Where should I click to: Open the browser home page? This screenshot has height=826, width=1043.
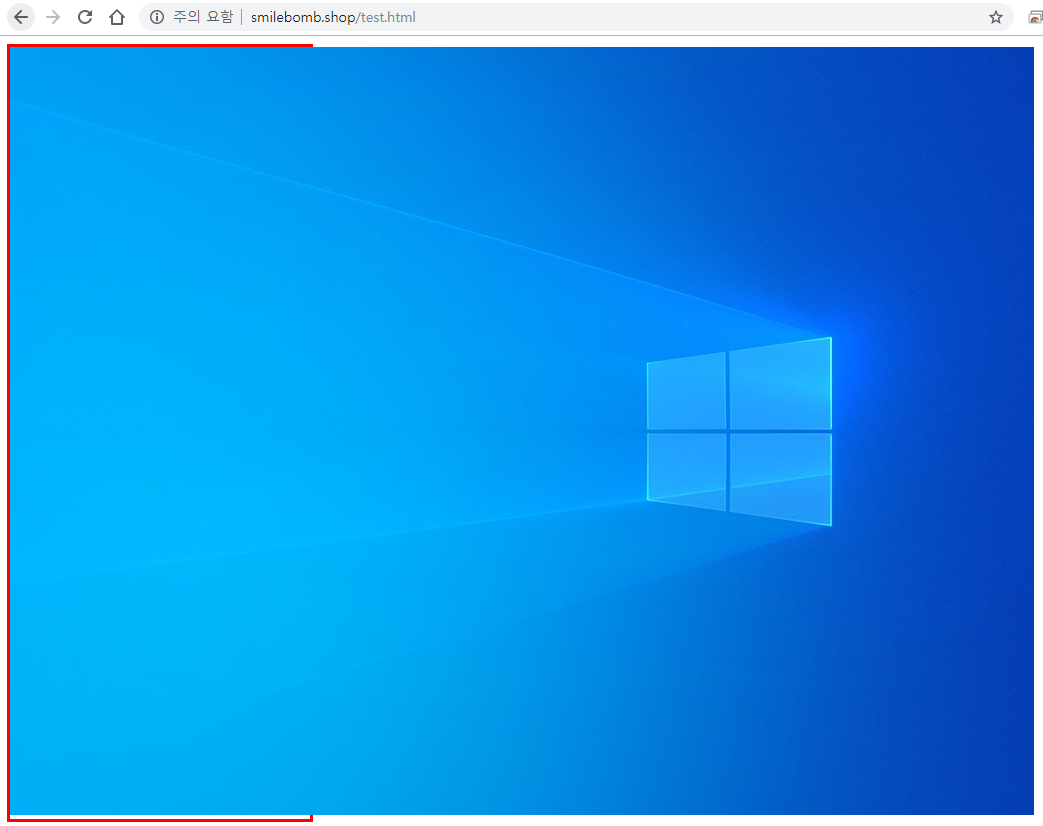tap(117, 17)
